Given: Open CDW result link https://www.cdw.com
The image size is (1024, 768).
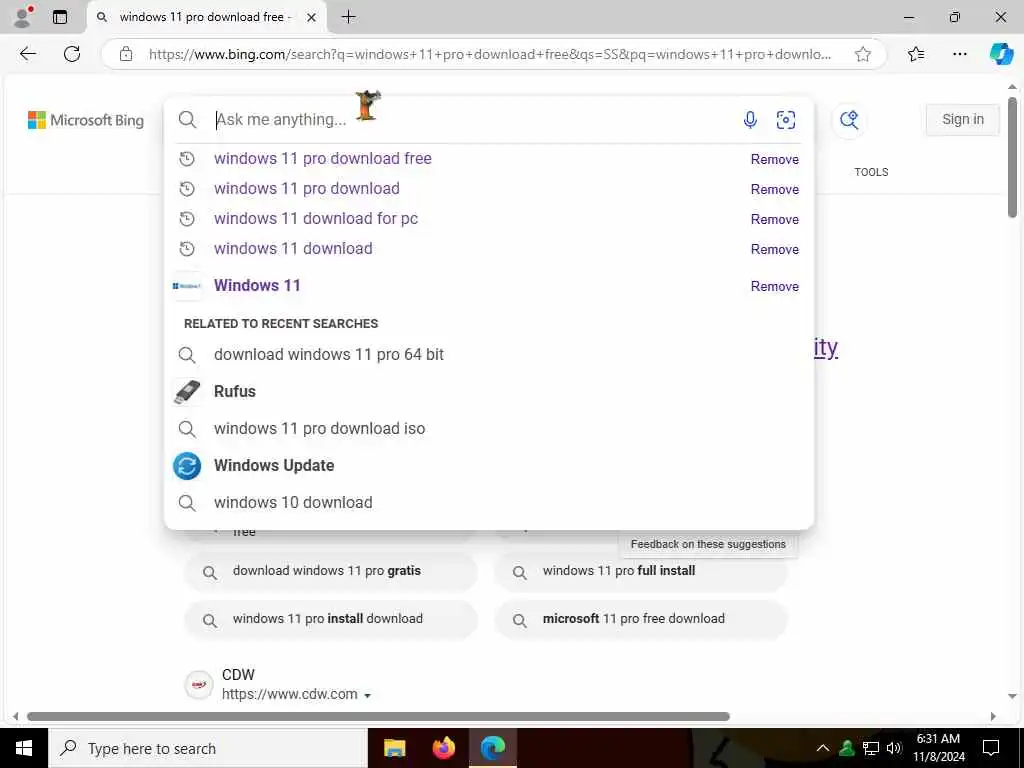Looking at the screenshot, I should (x=289, y=695).
